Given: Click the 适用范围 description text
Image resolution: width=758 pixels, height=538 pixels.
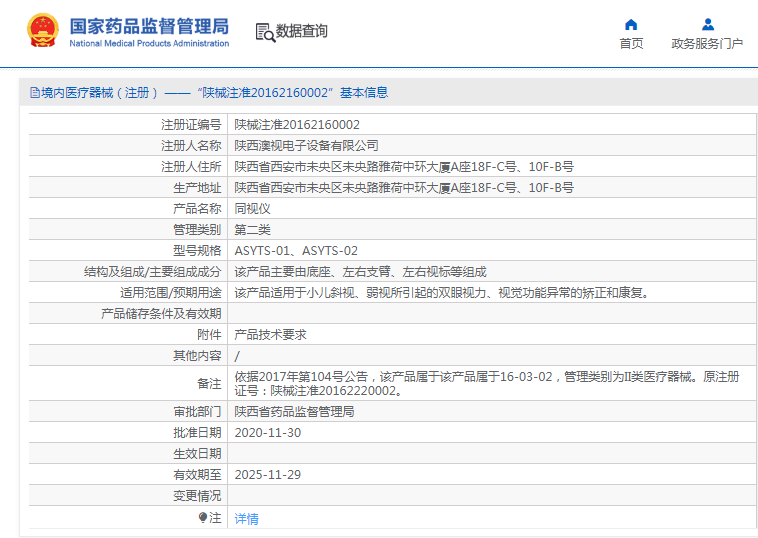Looking at the screenshot, I should (x=442, y=293).
